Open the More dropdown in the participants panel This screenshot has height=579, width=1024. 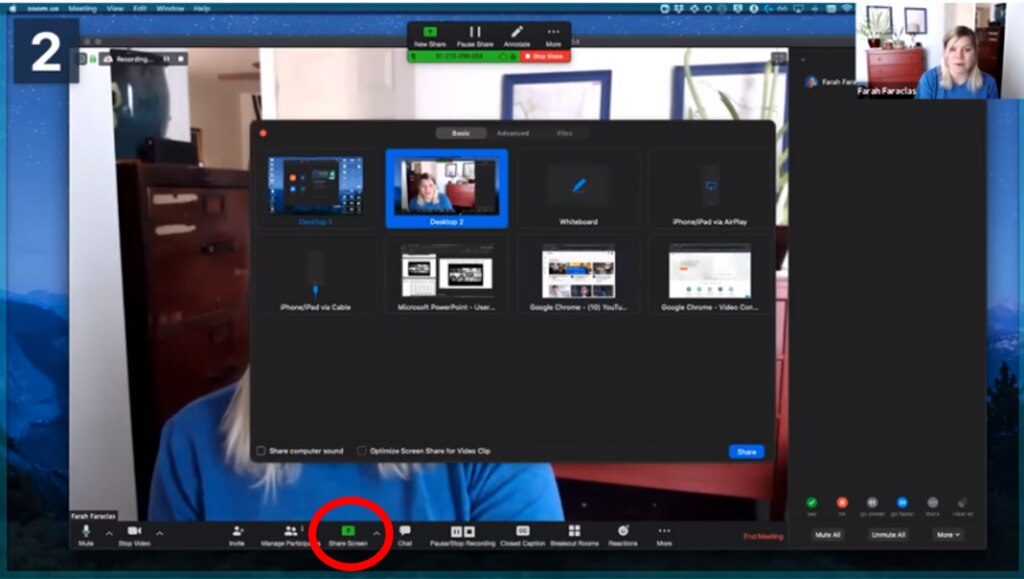(946, 535)
